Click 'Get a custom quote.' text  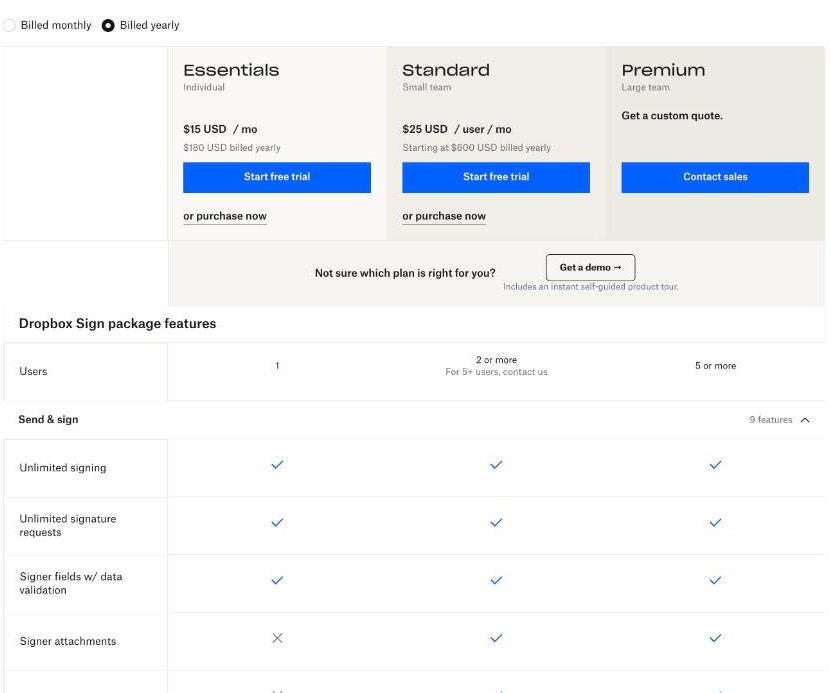pos(672,116)
